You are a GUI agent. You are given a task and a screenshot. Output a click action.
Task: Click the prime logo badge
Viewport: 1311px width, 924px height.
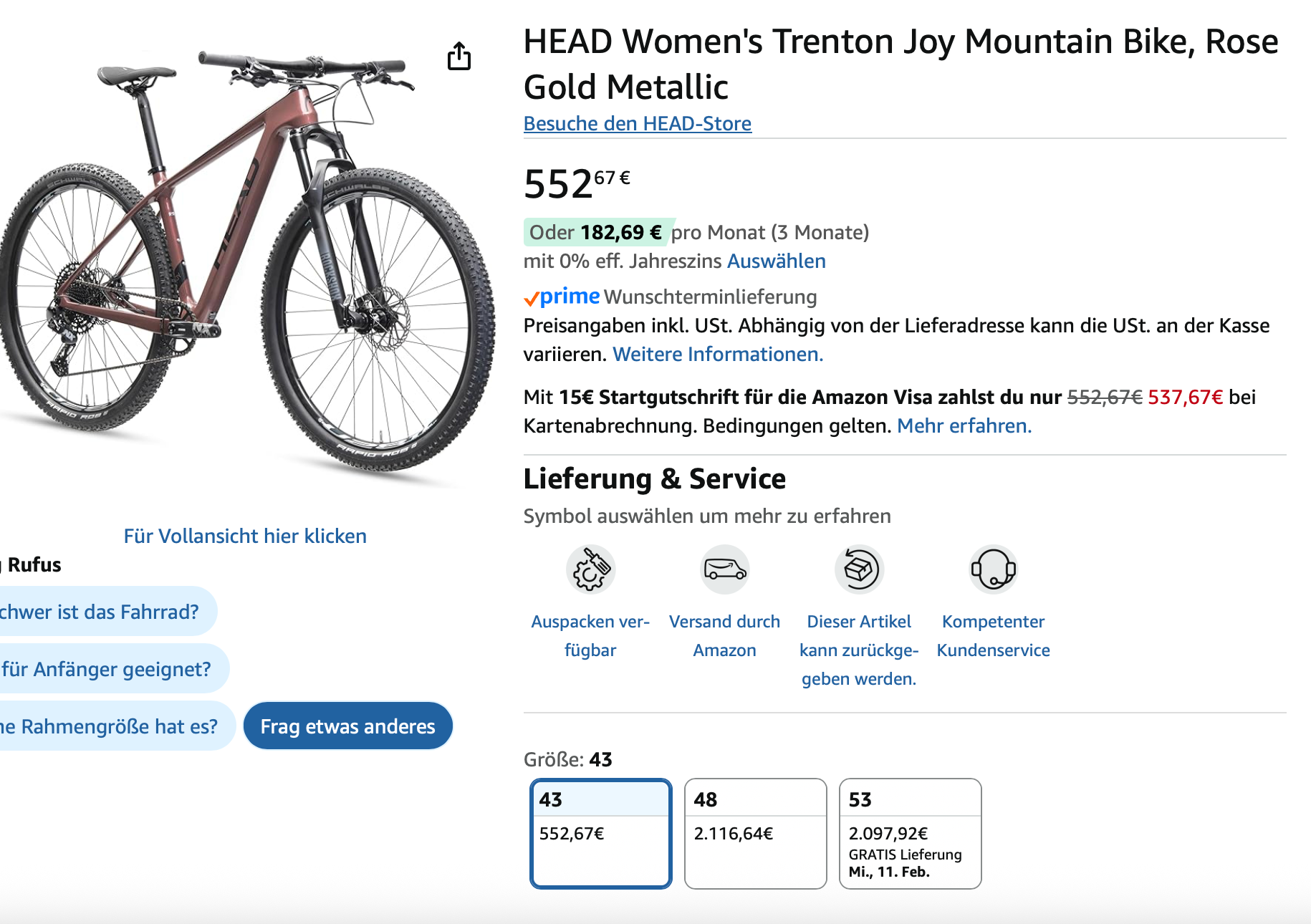pyautogui.click(x=562, y=297)
